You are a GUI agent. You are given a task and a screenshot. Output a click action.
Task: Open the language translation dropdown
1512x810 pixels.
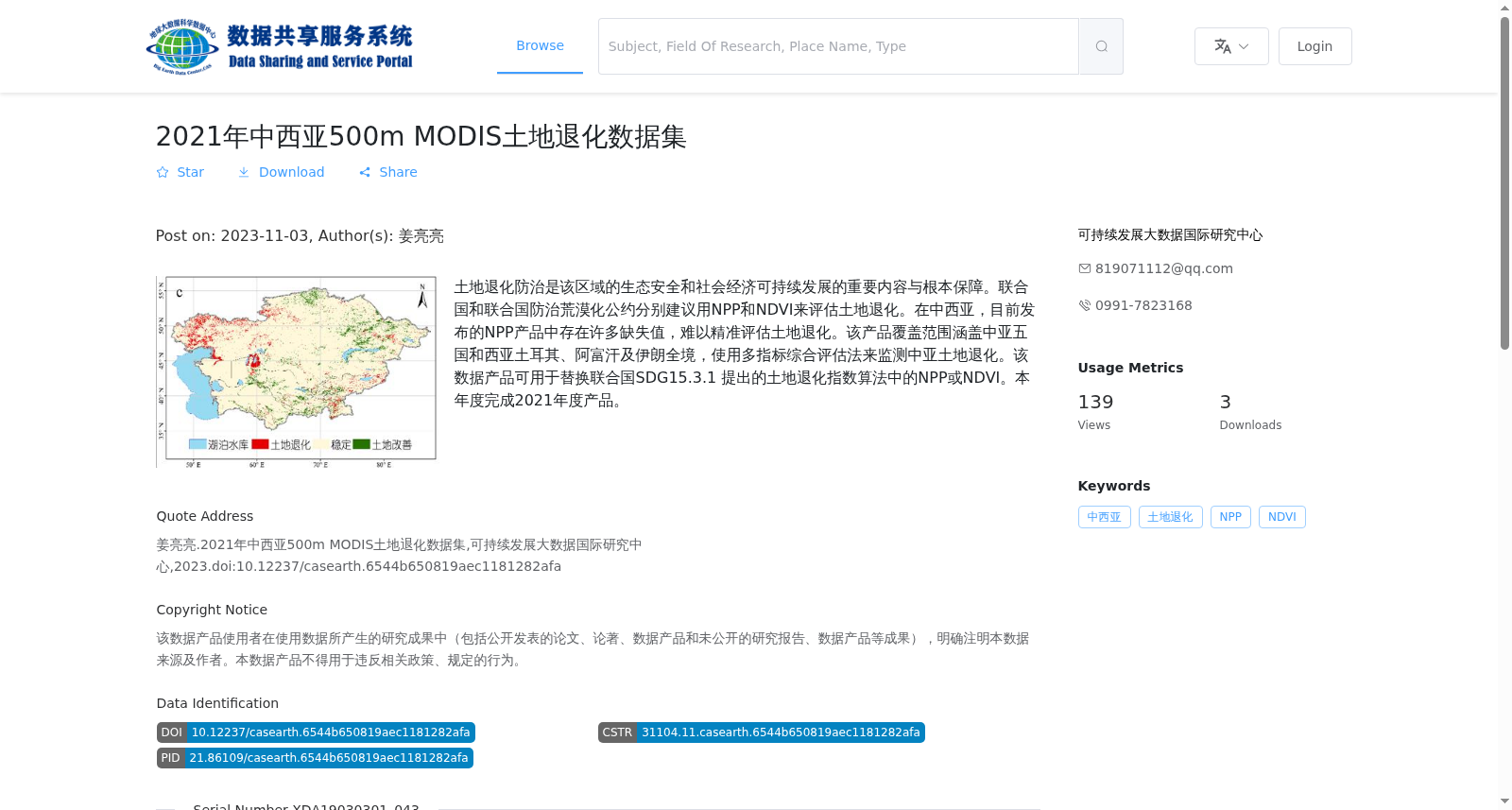1231,46
